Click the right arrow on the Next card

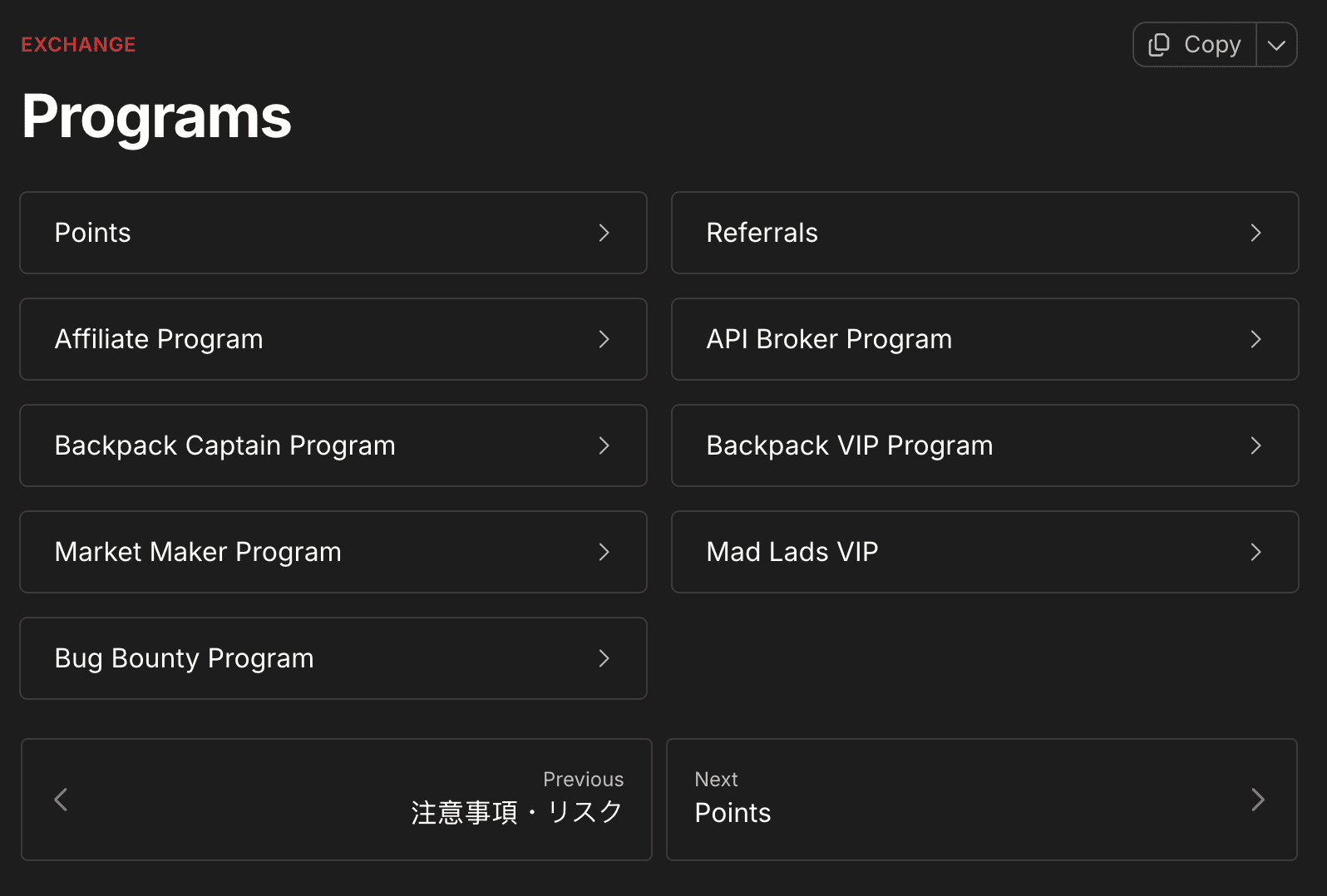(1258, 800)
